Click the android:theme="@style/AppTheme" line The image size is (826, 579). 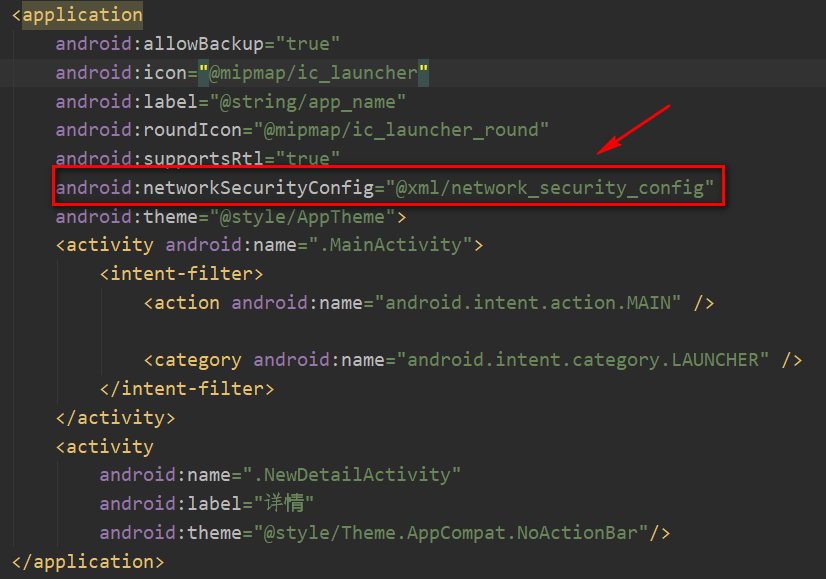pos(231,217)
